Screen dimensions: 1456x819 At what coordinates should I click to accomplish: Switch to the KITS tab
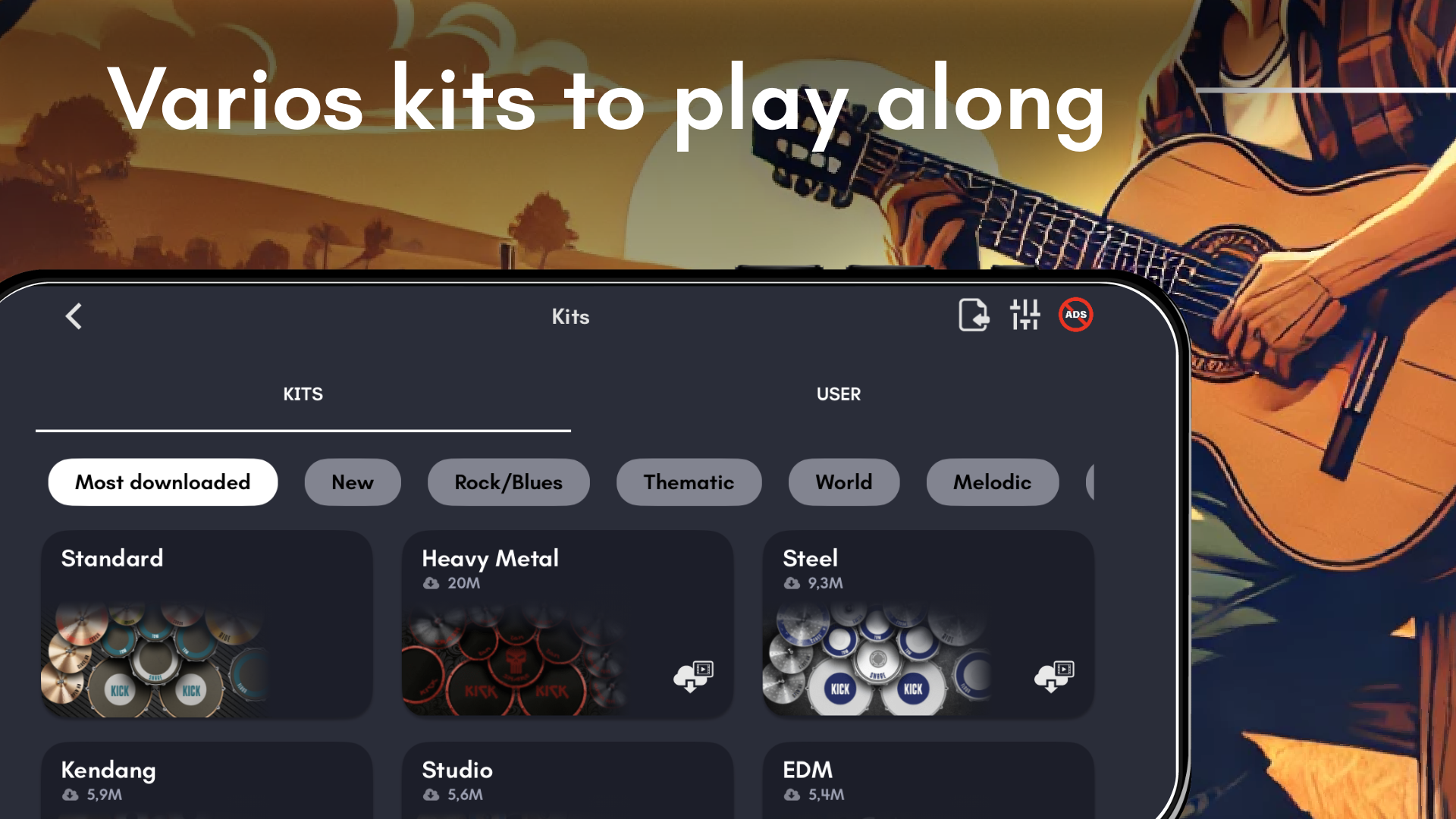[x=303, y=394]
